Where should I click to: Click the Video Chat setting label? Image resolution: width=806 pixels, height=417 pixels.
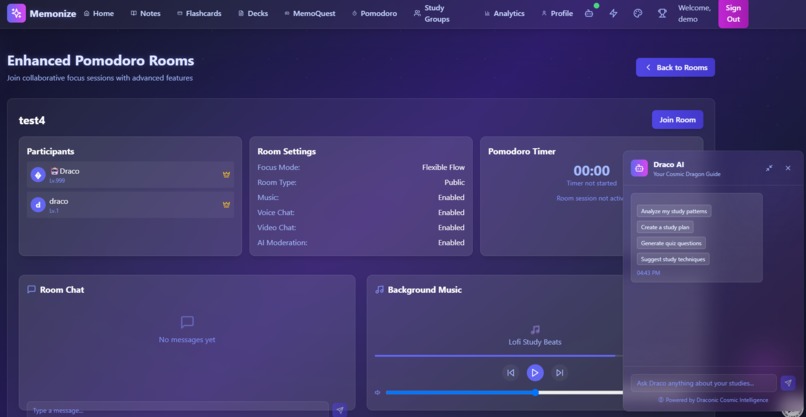277,227
